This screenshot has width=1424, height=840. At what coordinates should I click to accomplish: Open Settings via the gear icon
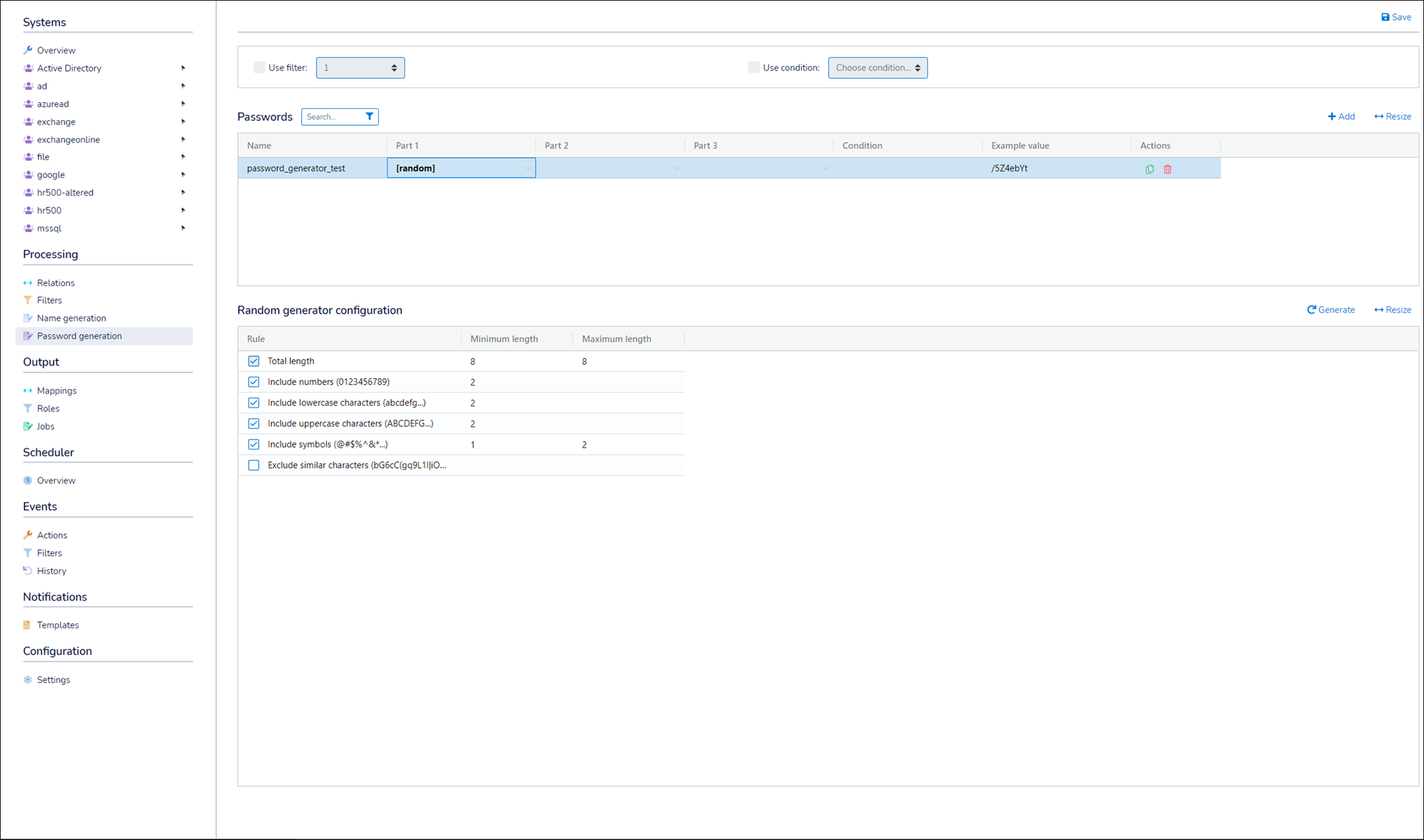(x=28, y=680)
